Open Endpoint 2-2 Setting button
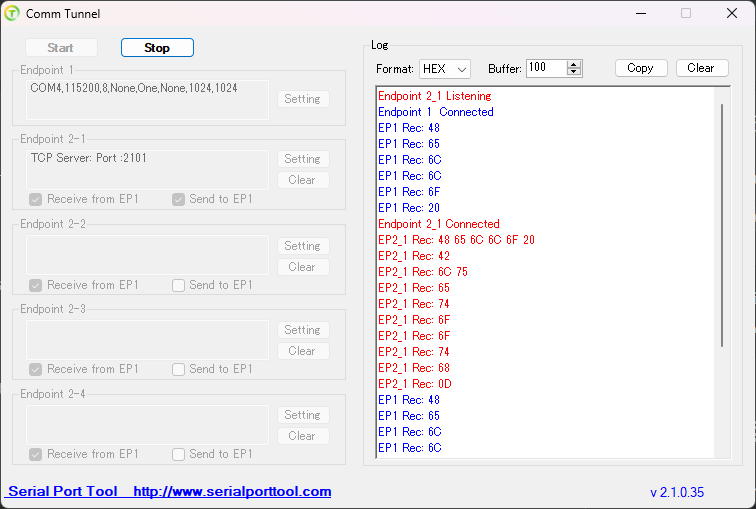 tap(303, 246)
